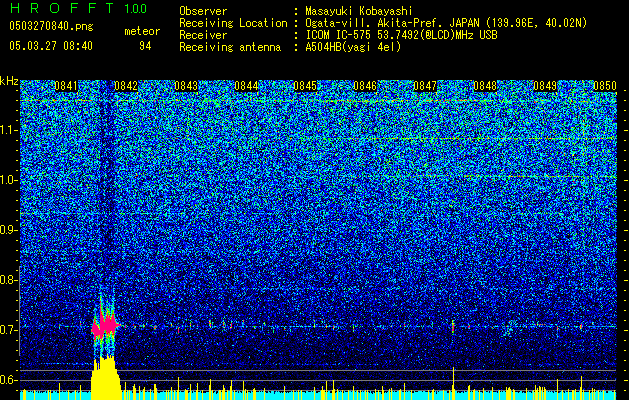This screenshot has width=629, height=400.
Task: Click the Observer label
Action: point(203,11)
